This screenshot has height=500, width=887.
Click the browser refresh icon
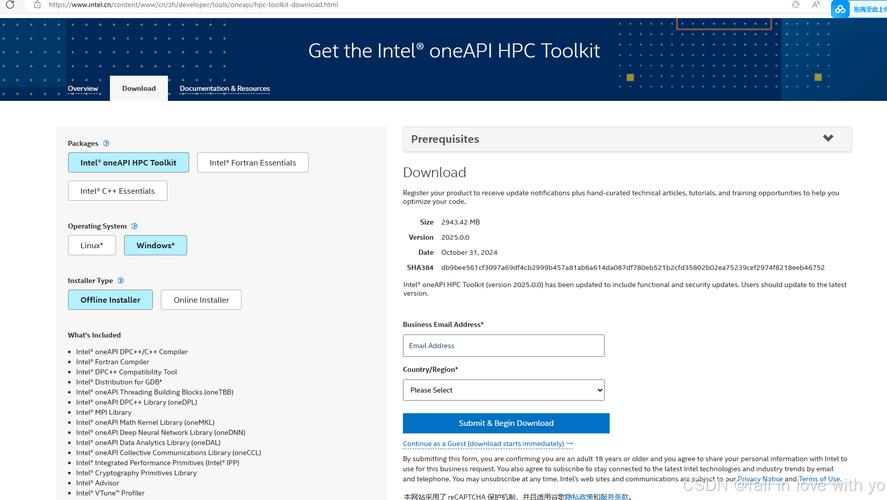(x=10, y=5)
